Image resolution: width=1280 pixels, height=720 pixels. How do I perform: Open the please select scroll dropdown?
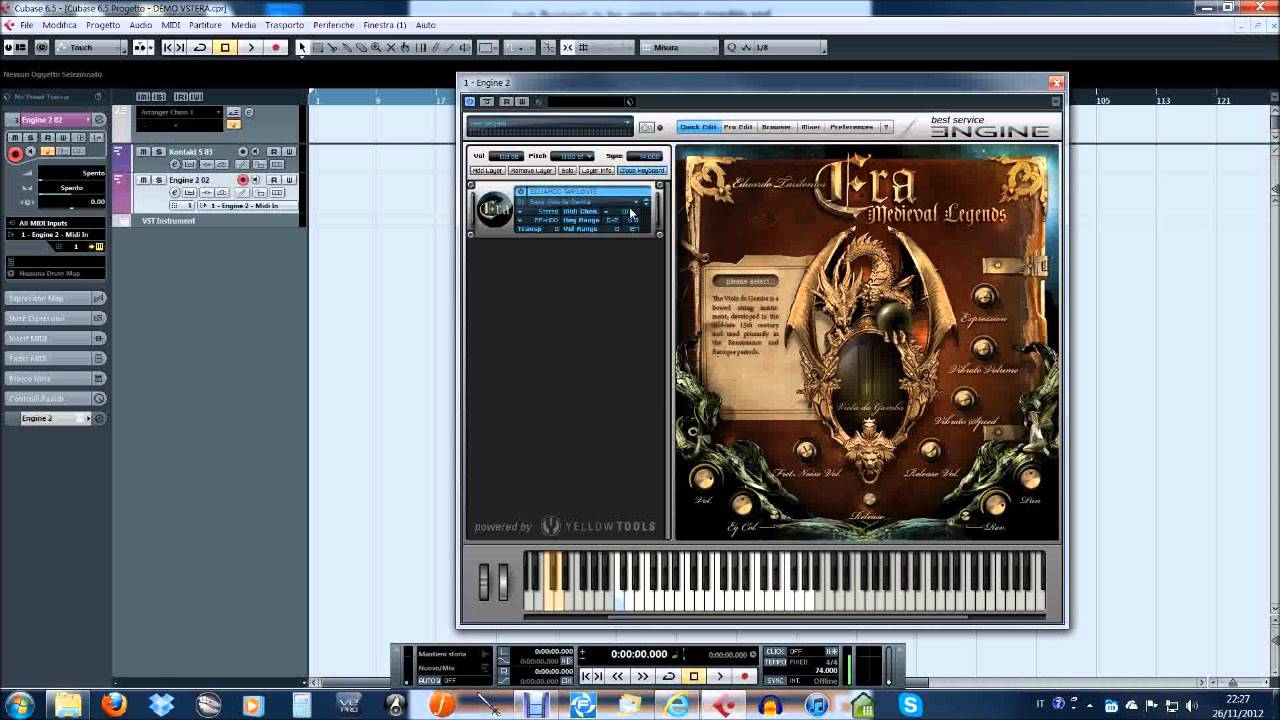tap(747, 281)
